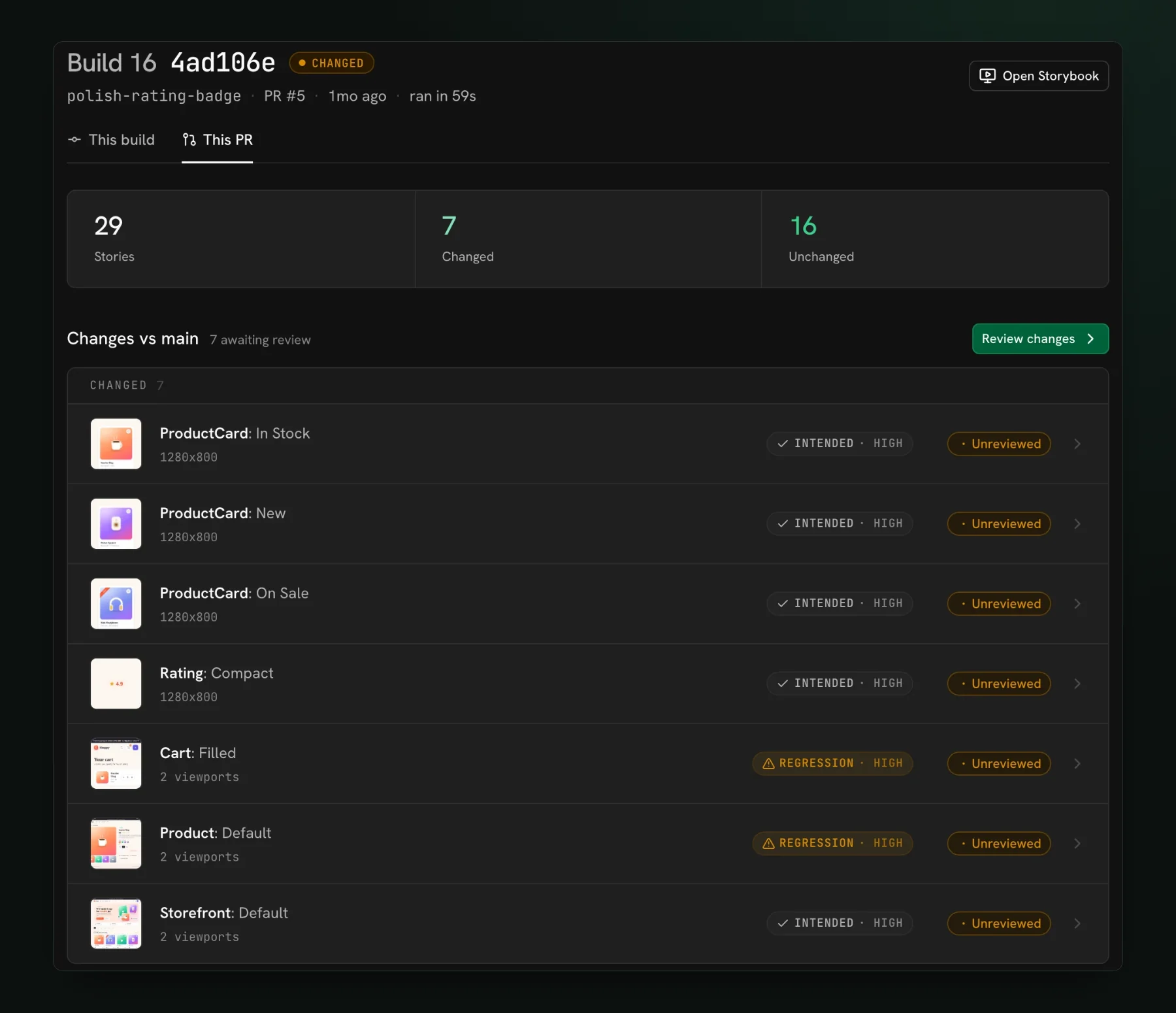Click the checkmark in Storefront: Default intended badge
This screenshot has width=1176, height=1013.
click(x=783, y=923)
